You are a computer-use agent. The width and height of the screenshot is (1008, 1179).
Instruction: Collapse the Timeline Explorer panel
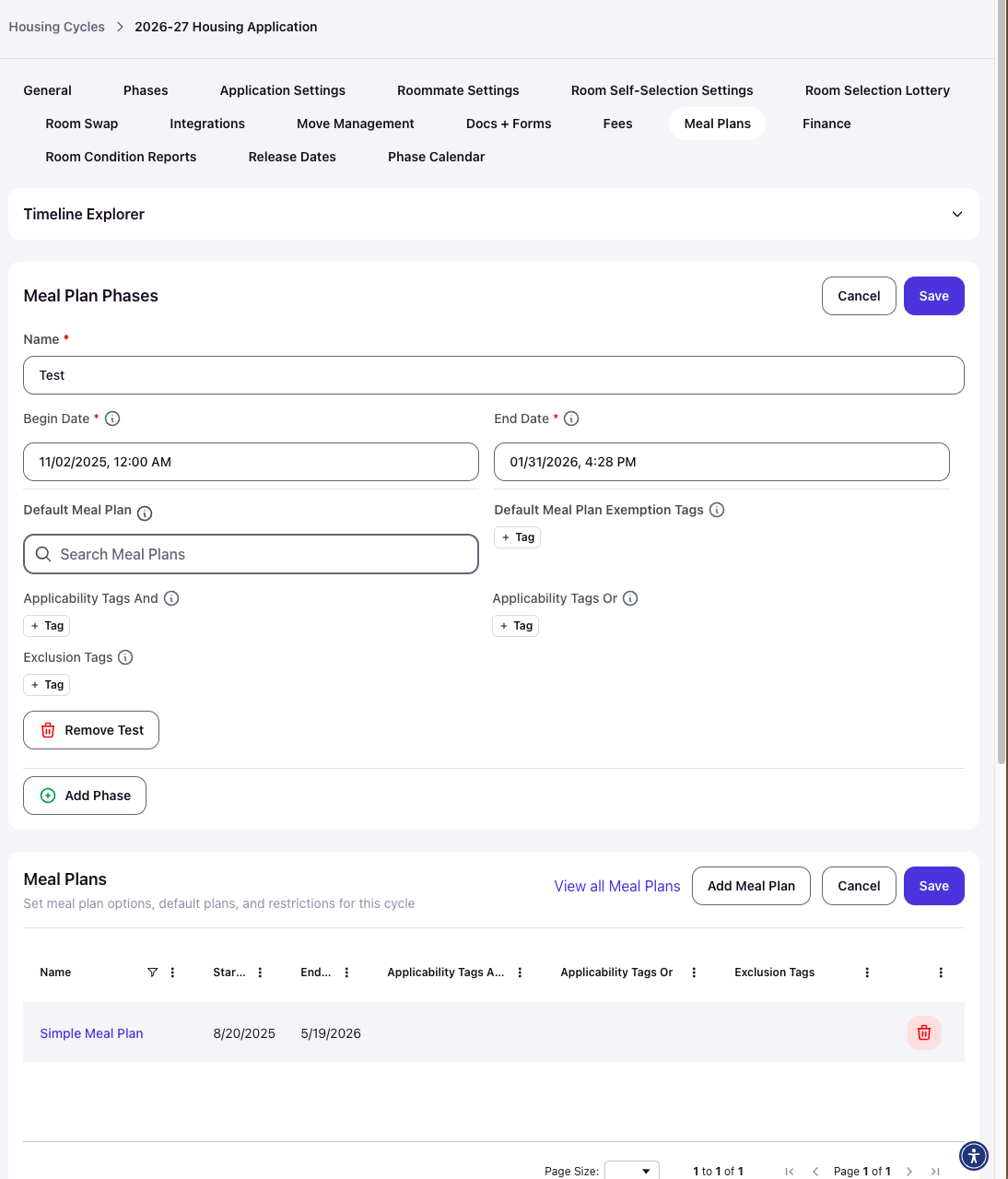click(x=957, y=214)
